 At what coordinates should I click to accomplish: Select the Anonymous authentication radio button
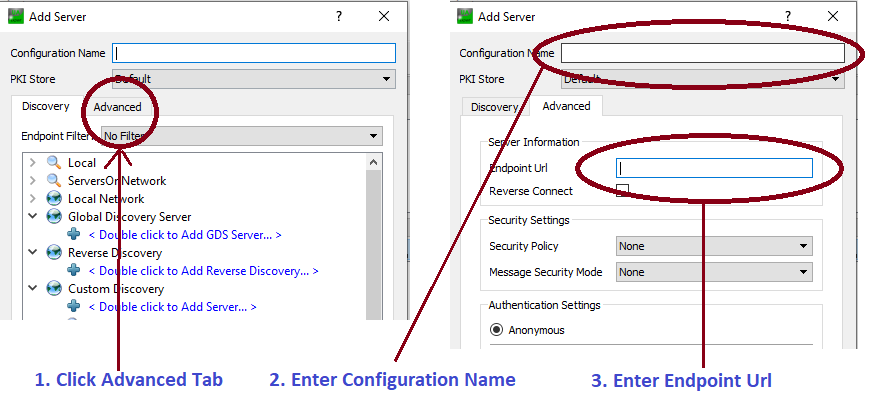click(x=496, y=330)
